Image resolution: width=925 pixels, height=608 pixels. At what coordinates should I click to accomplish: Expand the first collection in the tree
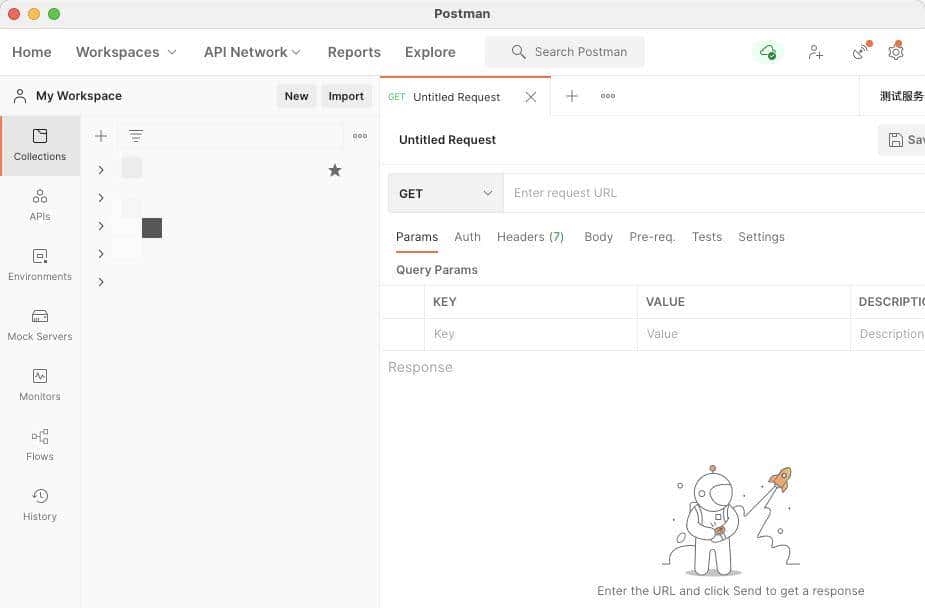click(x=101, y=170)
